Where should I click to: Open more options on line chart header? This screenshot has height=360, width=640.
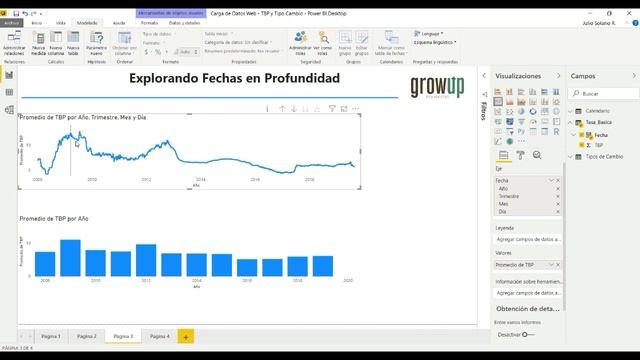click(356, 109)
